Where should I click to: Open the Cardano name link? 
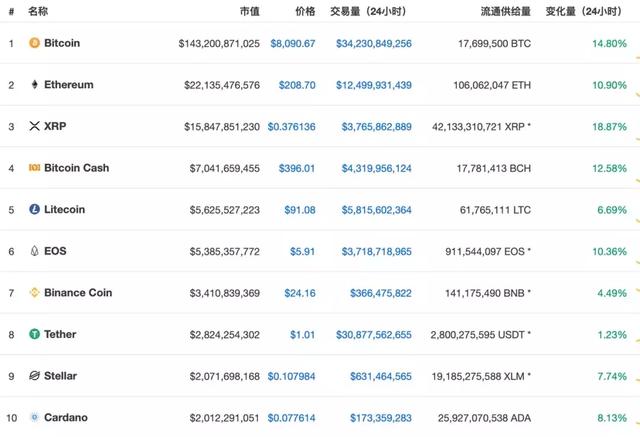click(x=66, y=417)
